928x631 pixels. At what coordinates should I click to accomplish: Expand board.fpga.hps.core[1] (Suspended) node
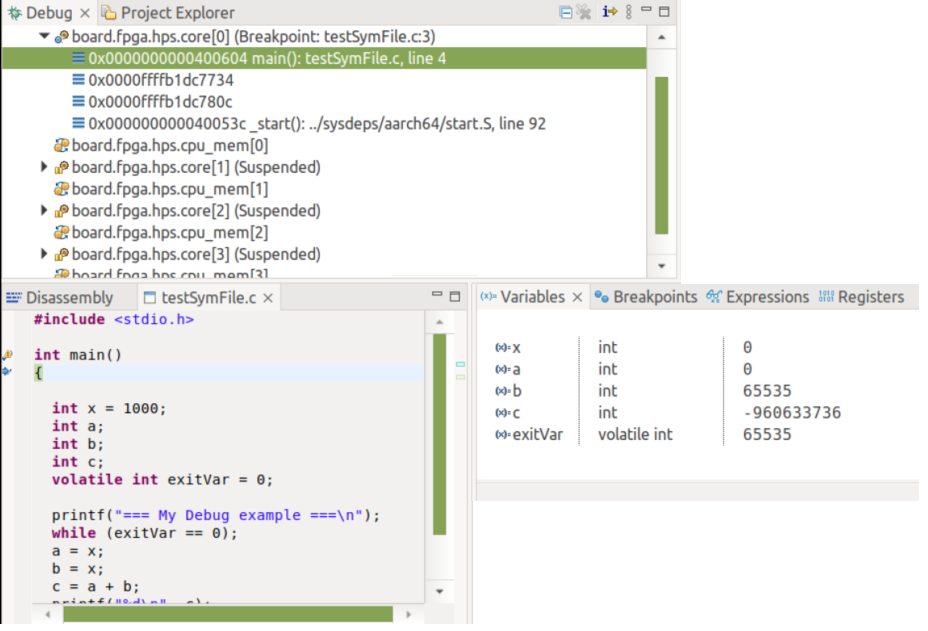click(44, 167)
